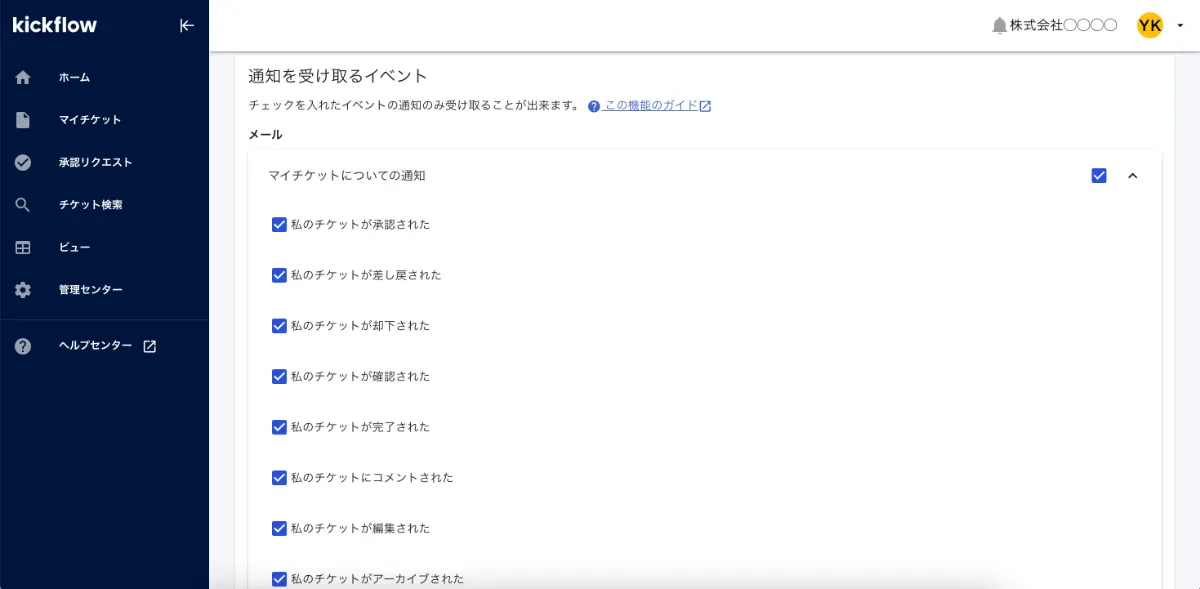Toggle the マイチケットについての通知 master checkbox
Image resolution: width=1200 pixels, height=589 pixels.
(1099, 176)
